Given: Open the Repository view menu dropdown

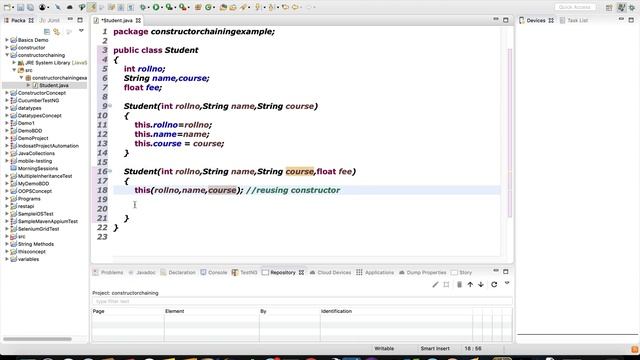Looking at the screenshot, I should [507, 283].
